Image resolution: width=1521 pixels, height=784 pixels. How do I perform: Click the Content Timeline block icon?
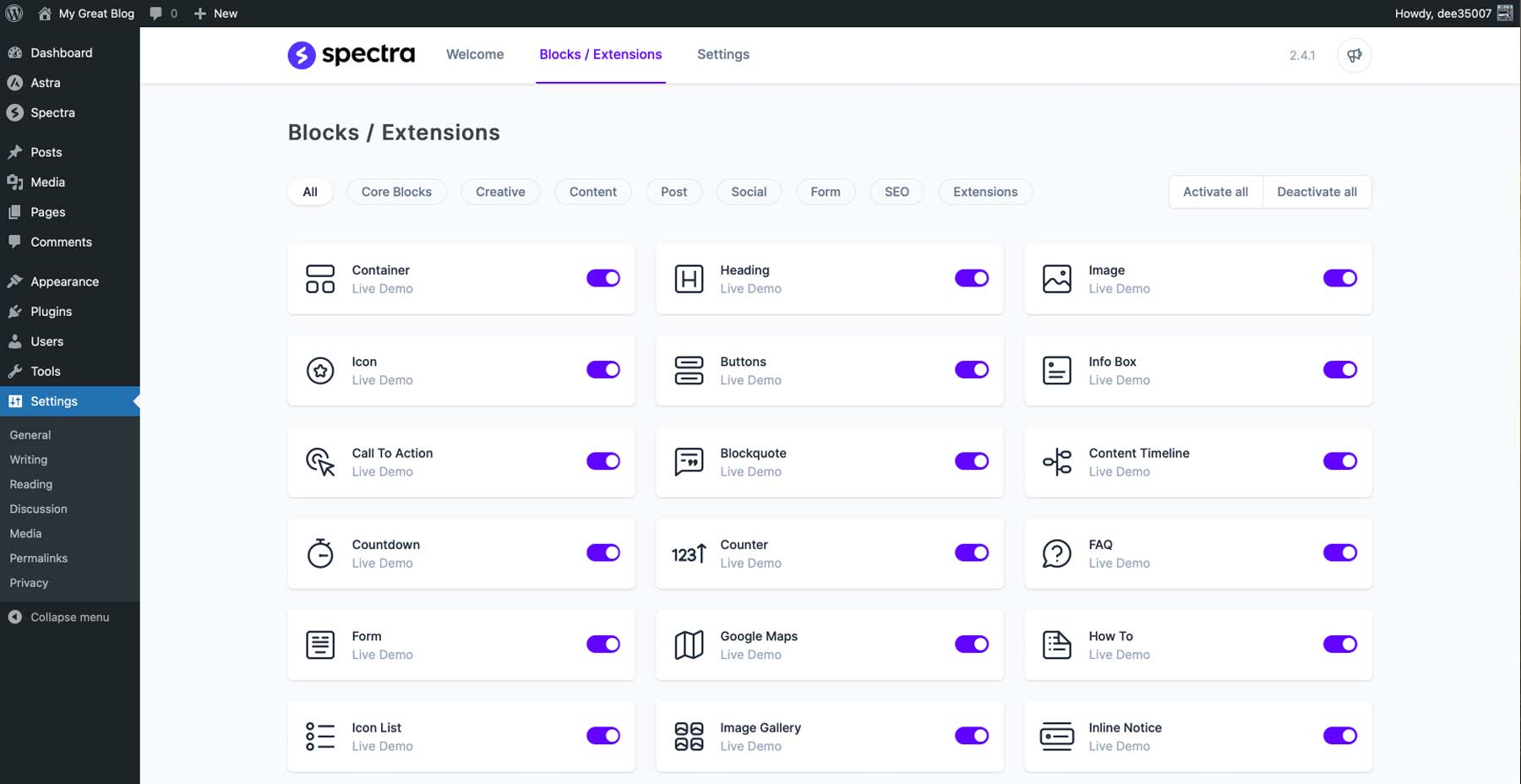click(1056, 462)
